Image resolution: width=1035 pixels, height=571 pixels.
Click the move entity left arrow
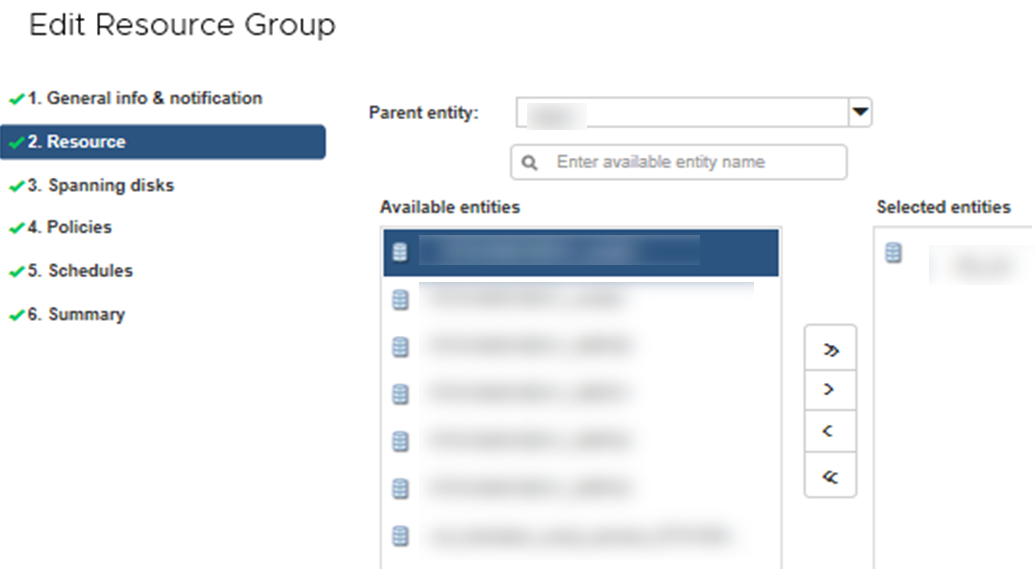(x=830, y=433)
